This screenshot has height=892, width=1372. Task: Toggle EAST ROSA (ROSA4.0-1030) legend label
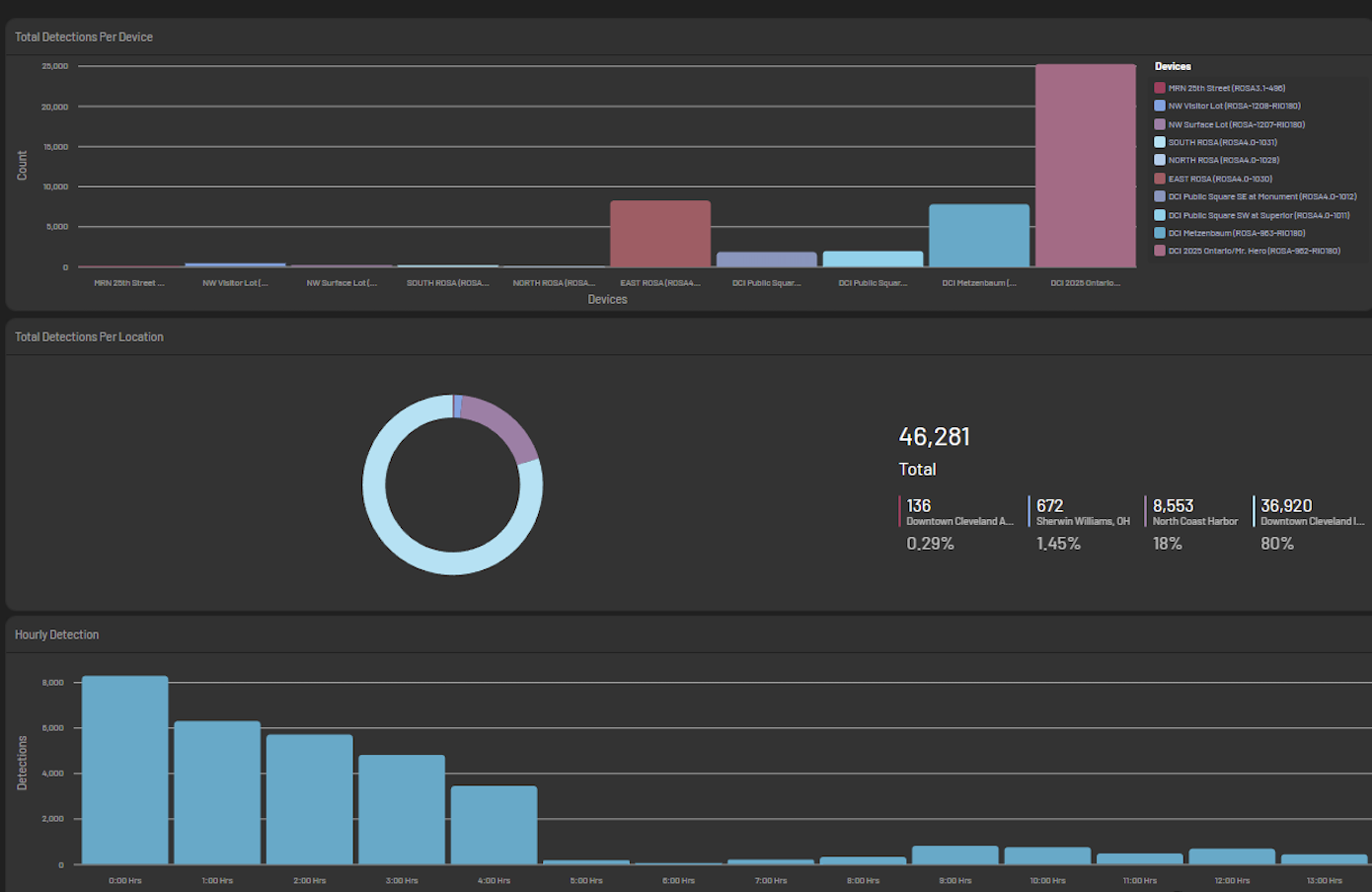point(1221,179)
